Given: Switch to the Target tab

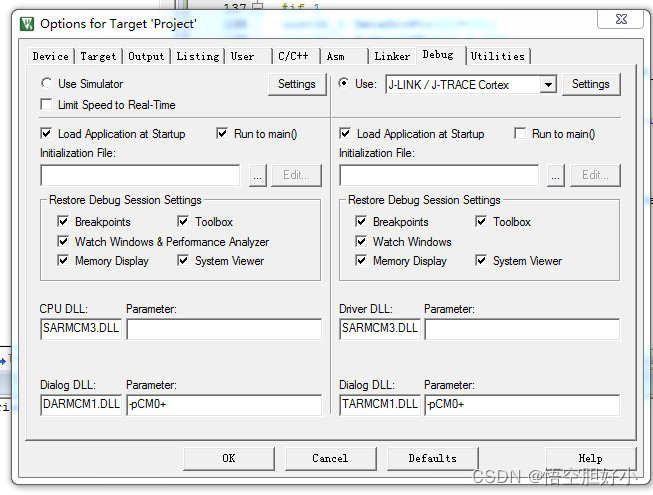Looking at the screenshot, I should point(98,56).
